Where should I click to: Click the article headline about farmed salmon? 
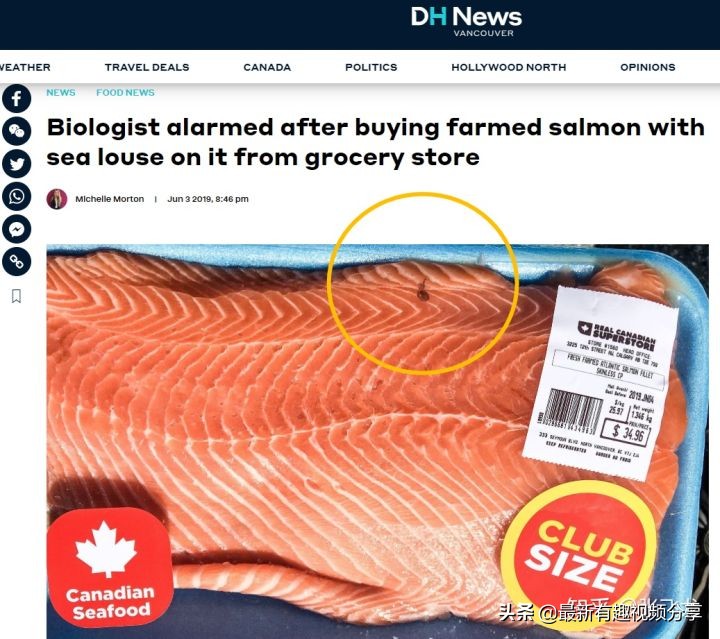click(376, 142)
